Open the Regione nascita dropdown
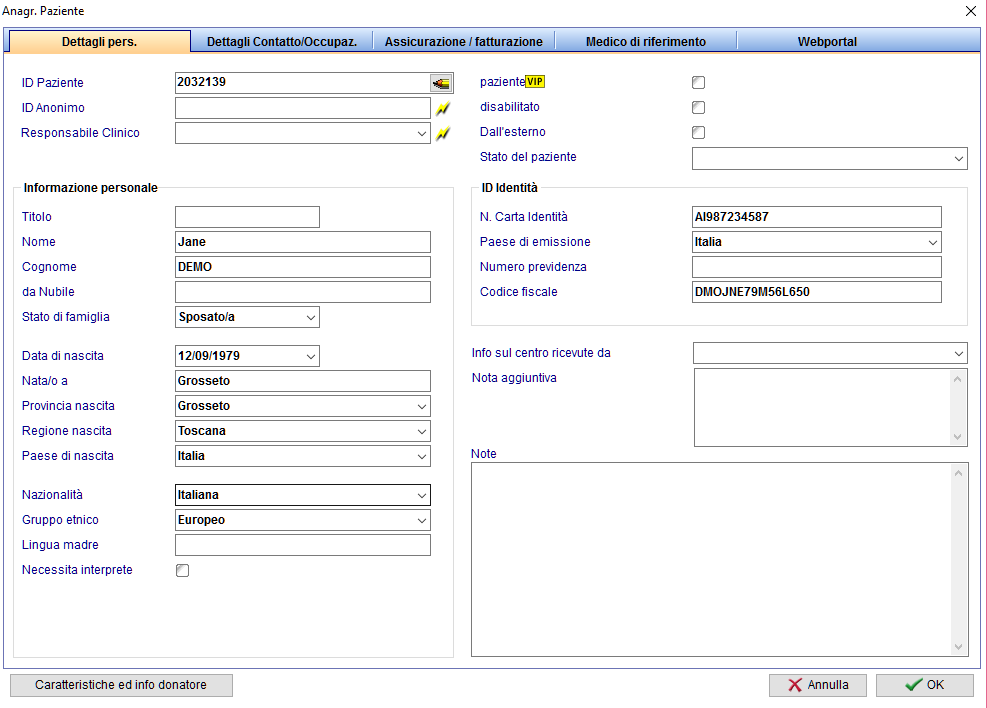Screen dimensions: 987x708 [x=422, y=432]
